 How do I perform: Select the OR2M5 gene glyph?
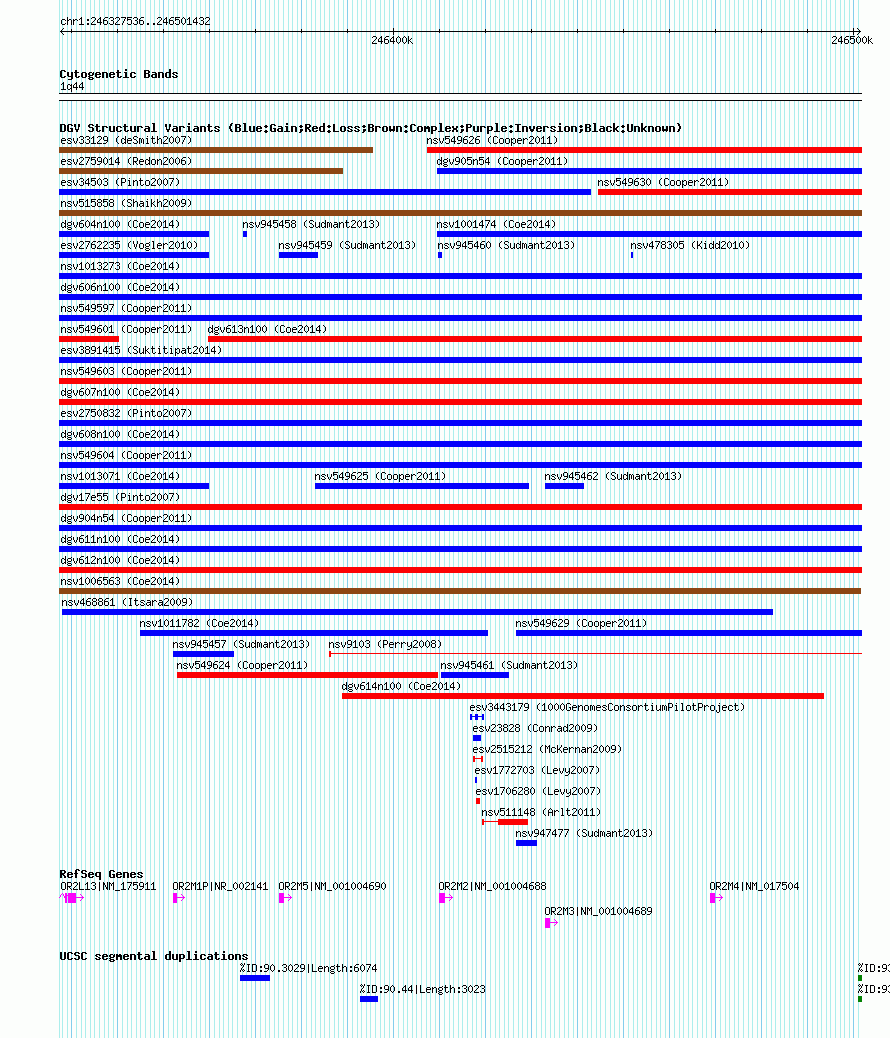[x=285, y=898]
